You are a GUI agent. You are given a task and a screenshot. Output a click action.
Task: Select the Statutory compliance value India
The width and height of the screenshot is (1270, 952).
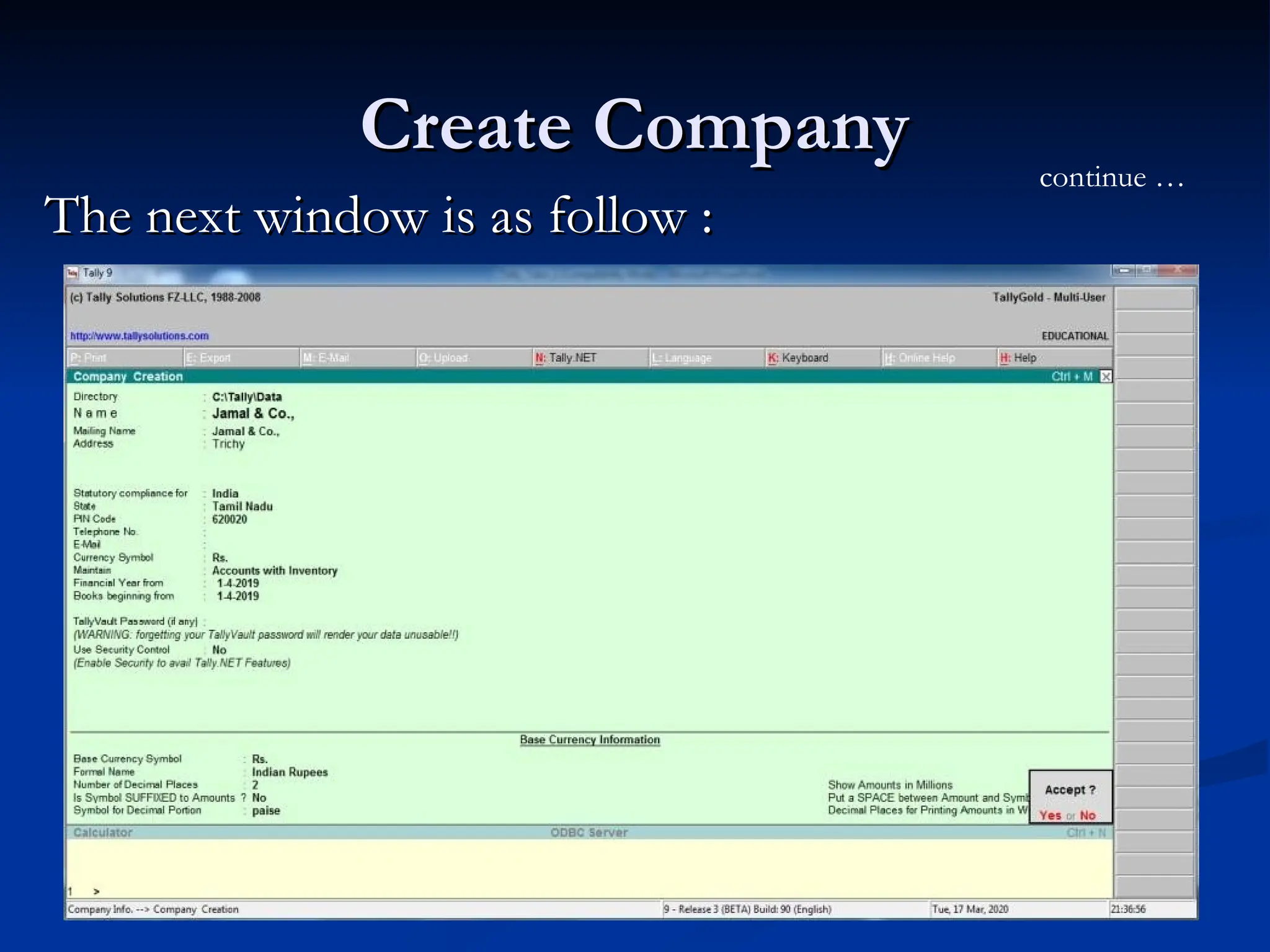coord(225,493)
